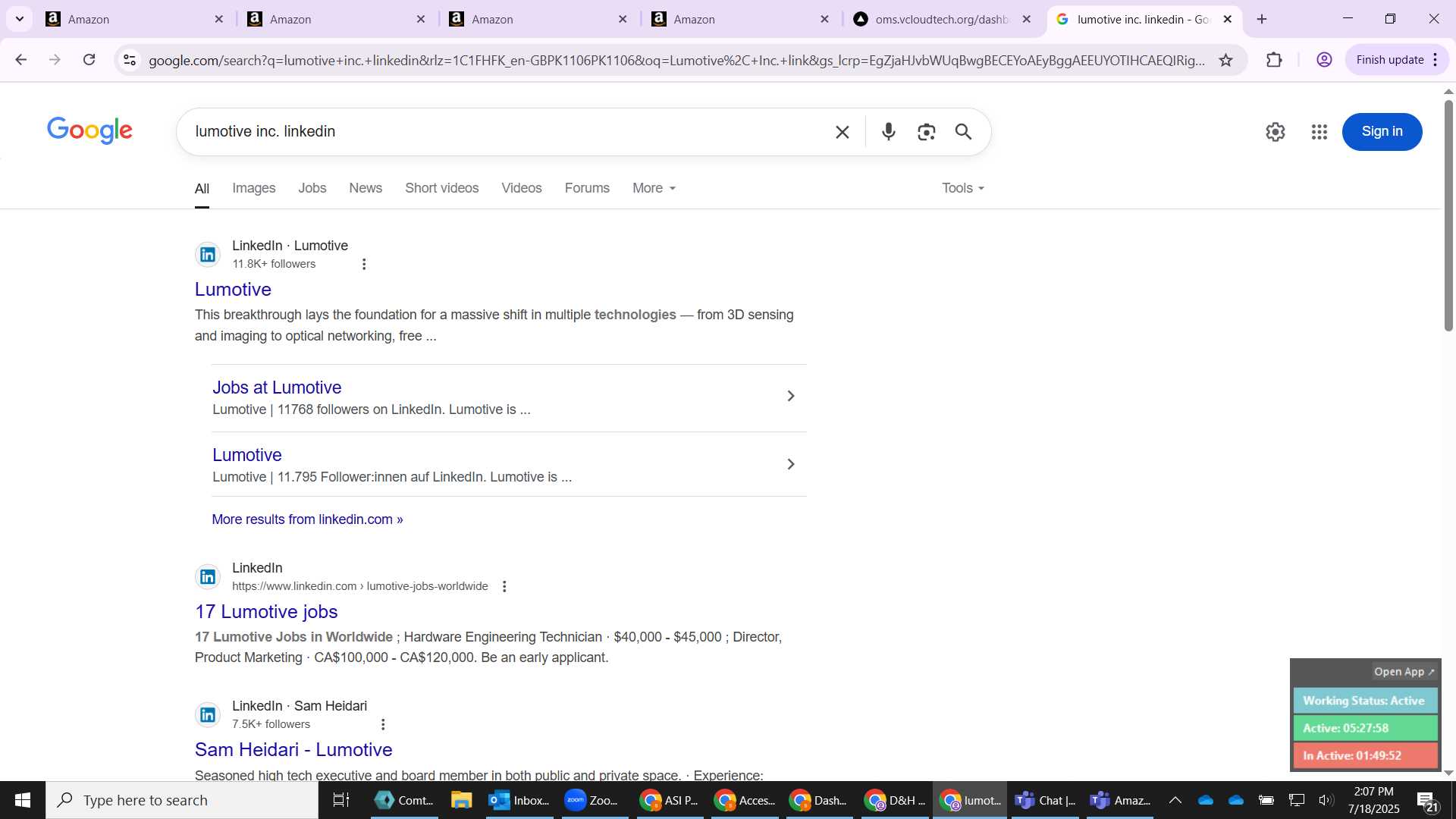Click the Google logo

pyautogui.click(x=89, y=130)
